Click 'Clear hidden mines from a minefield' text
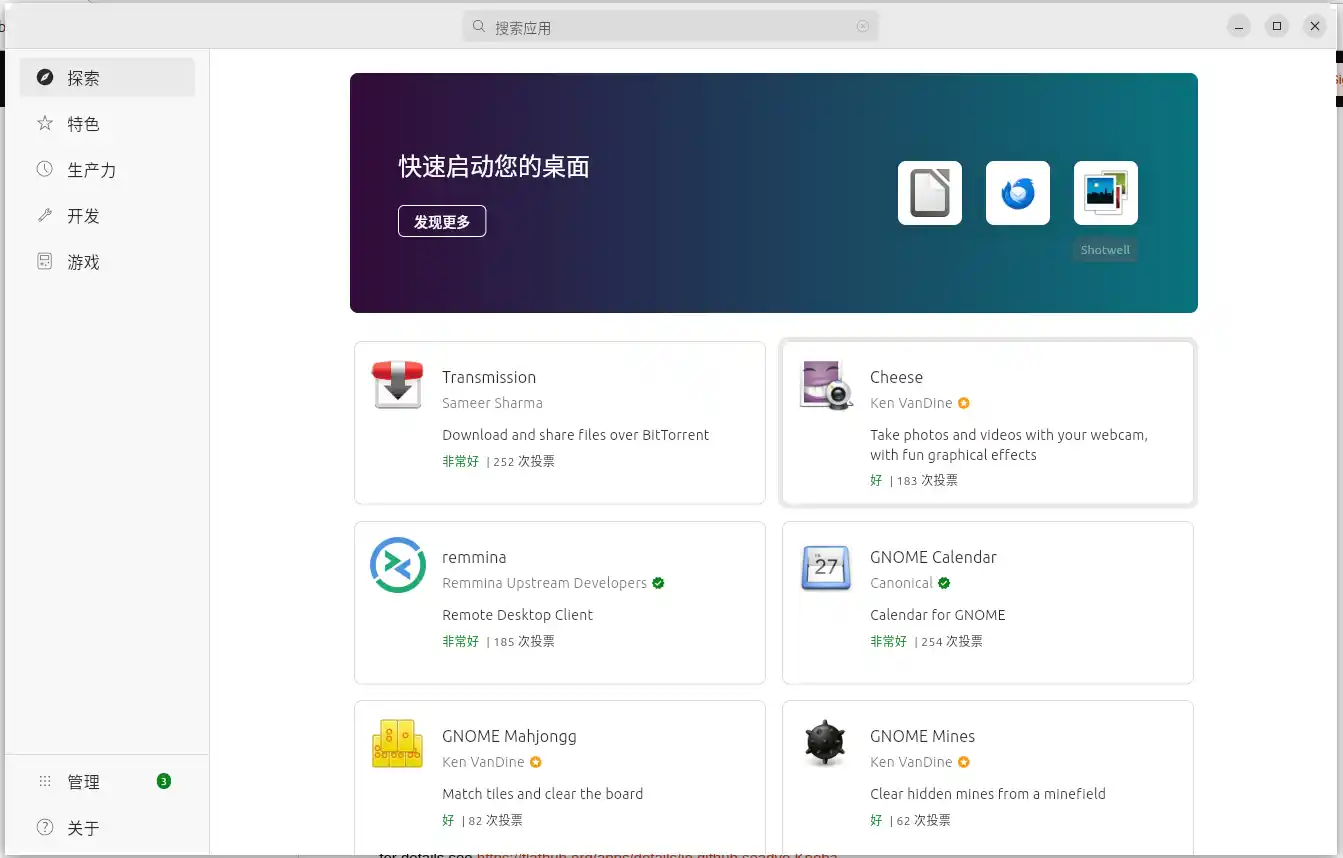 [988, 794]
